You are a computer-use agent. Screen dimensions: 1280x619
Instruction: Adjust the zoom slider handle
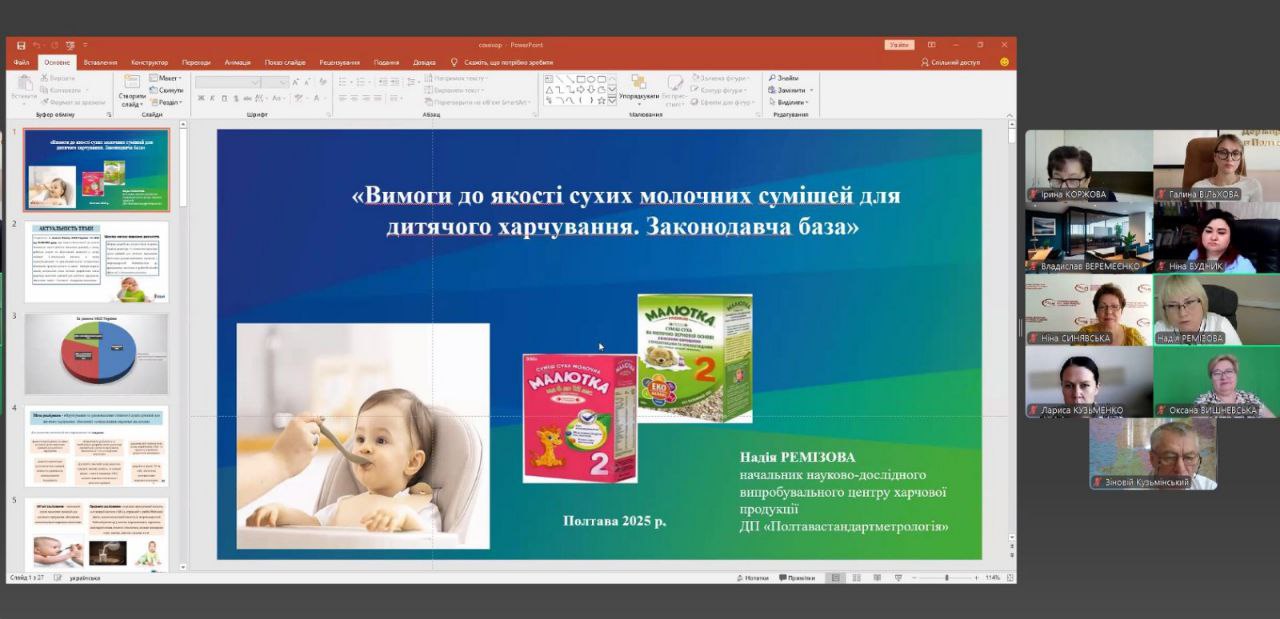pos(946,578)
